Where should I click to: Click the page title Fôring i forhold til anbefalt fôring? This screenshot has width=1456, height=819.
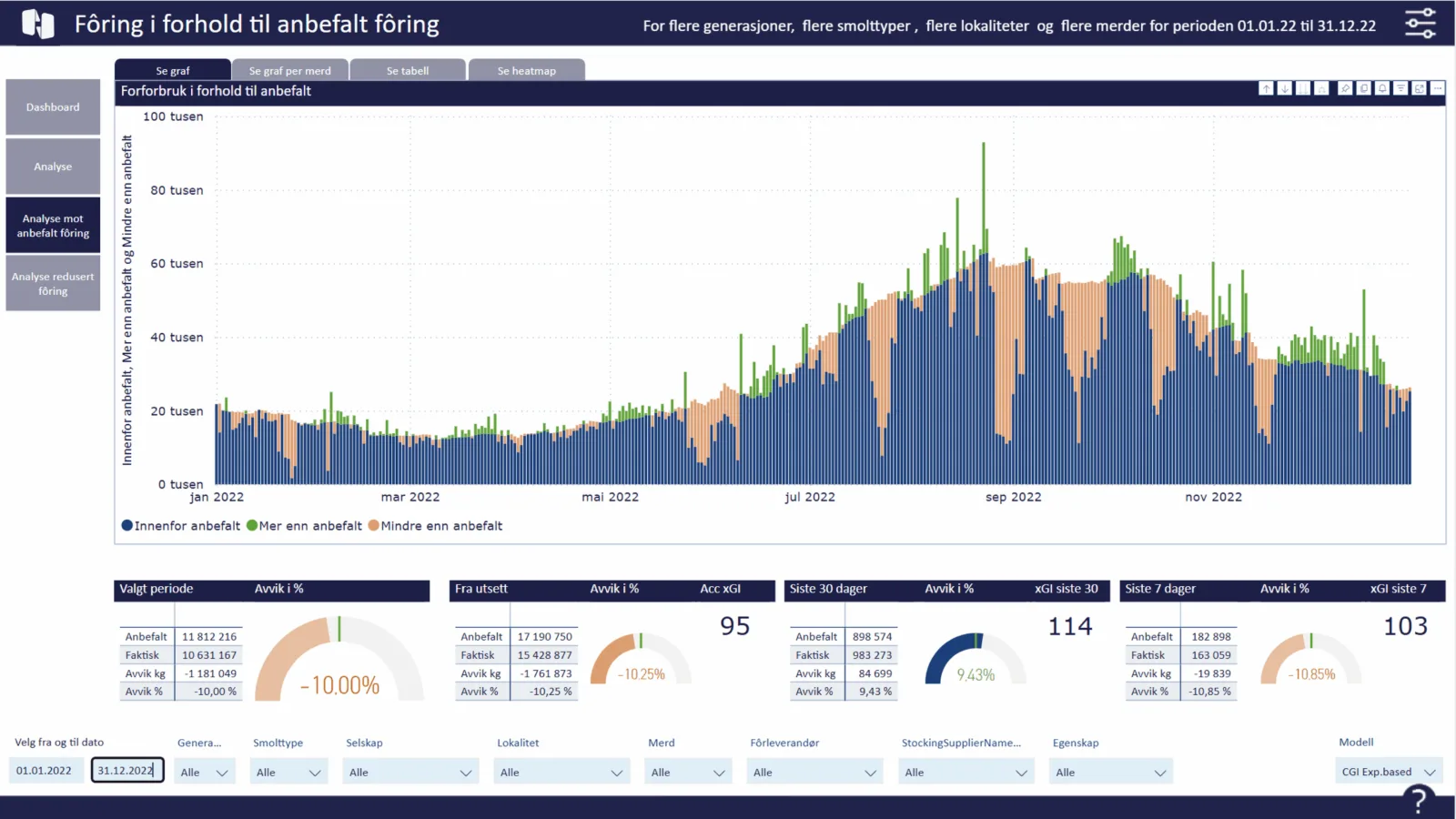(257, 24)
